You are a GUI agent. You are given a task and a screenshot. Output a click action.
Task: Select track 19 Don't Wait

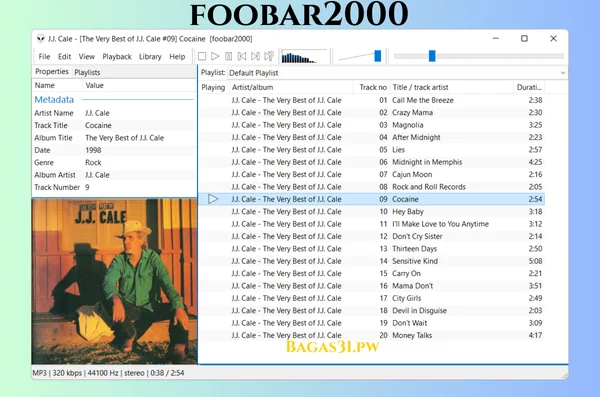(372, 323)
